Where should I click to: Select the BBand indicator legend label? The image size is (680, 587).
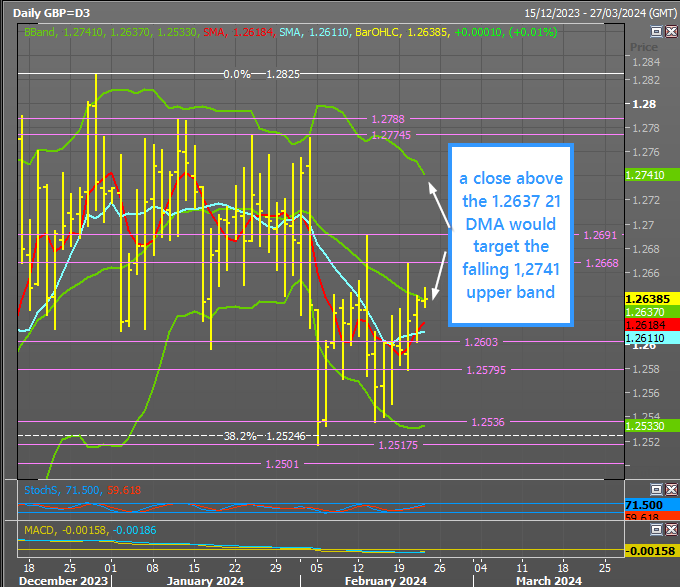coord(39,32)
